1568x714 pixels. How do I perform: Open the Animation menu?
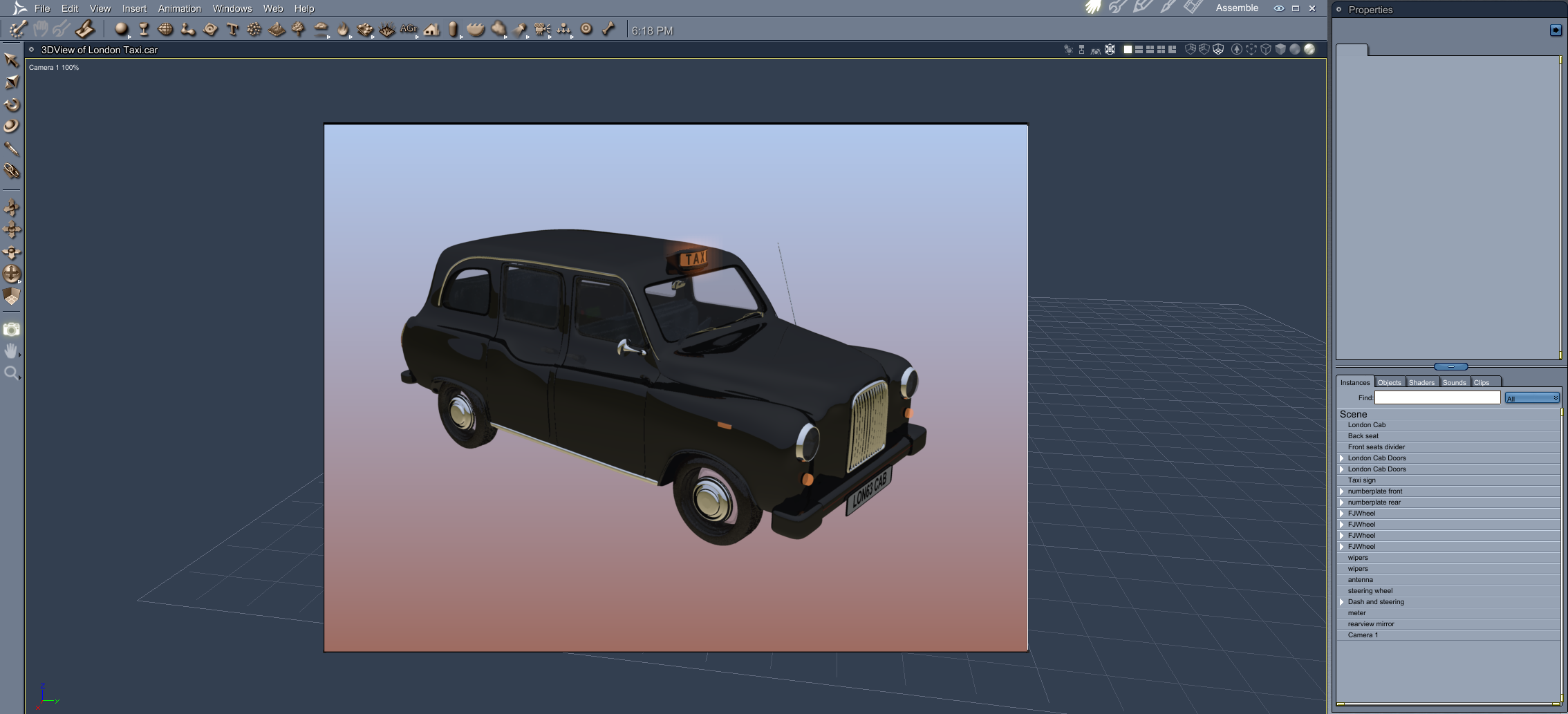179,8
